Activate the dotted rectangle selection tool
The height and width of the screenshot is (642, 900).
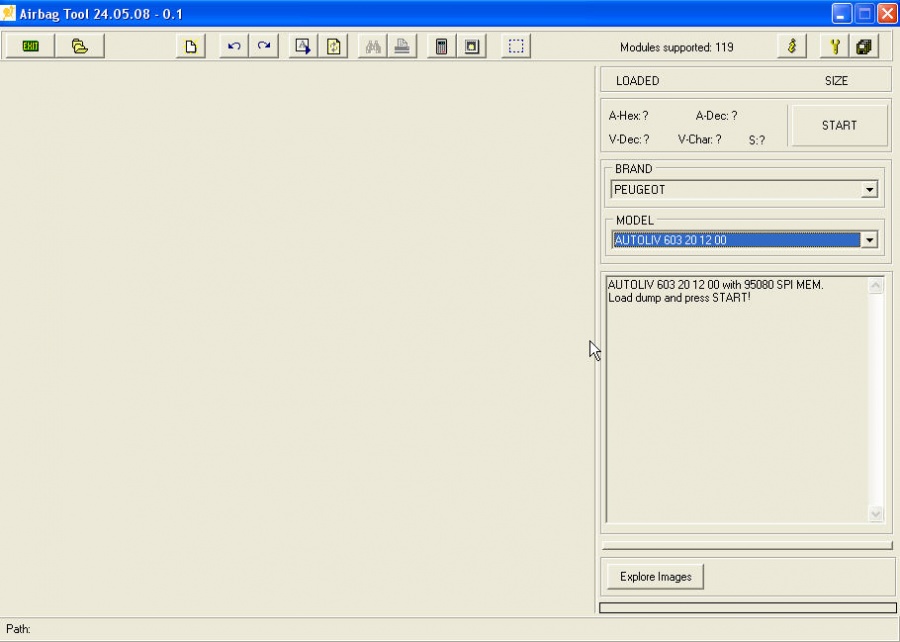[516, 46]
